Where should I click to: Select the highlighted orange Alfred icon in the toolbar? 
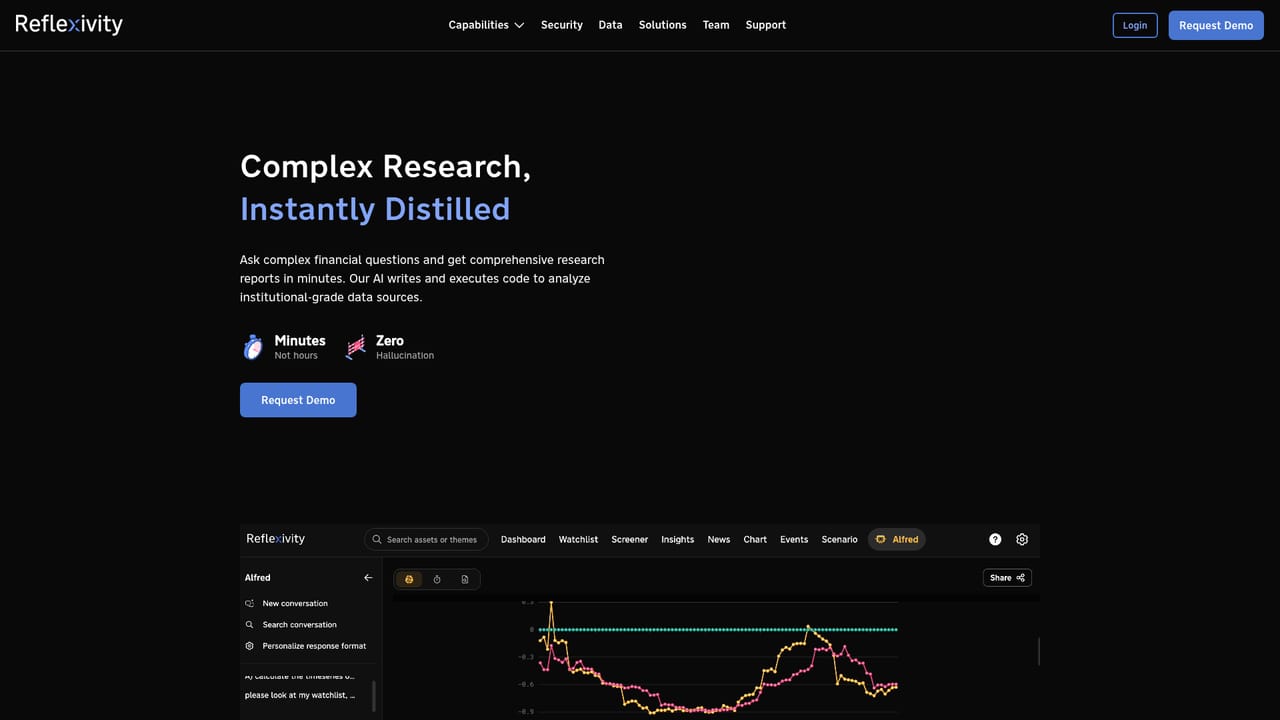(409, 579)
